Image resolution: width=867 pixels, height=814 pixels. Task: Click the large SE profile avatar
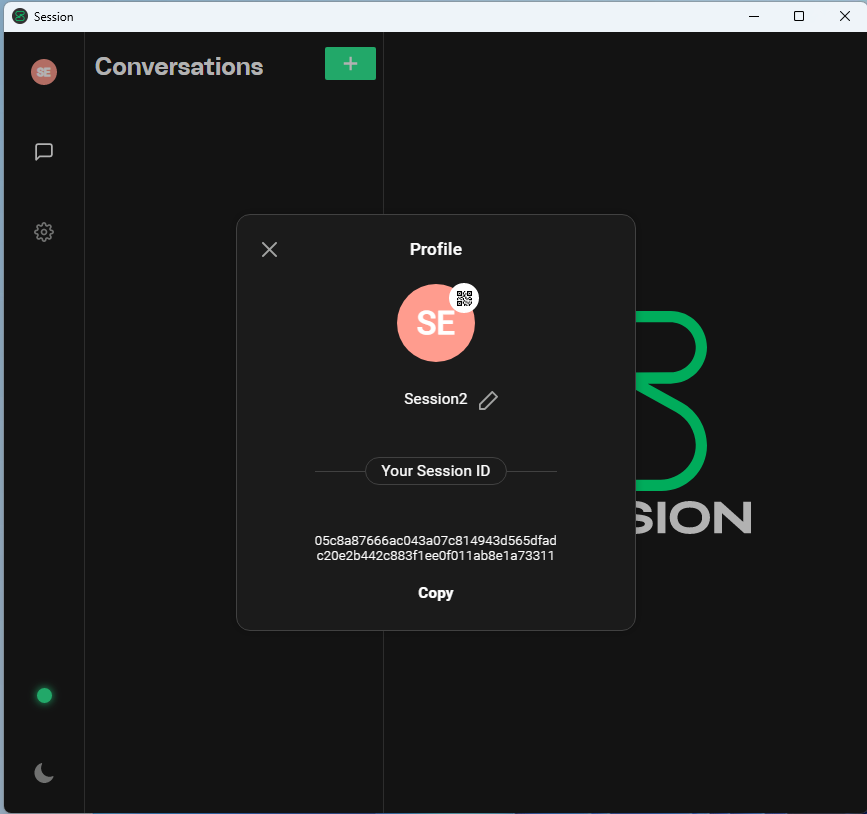point(436,323)
